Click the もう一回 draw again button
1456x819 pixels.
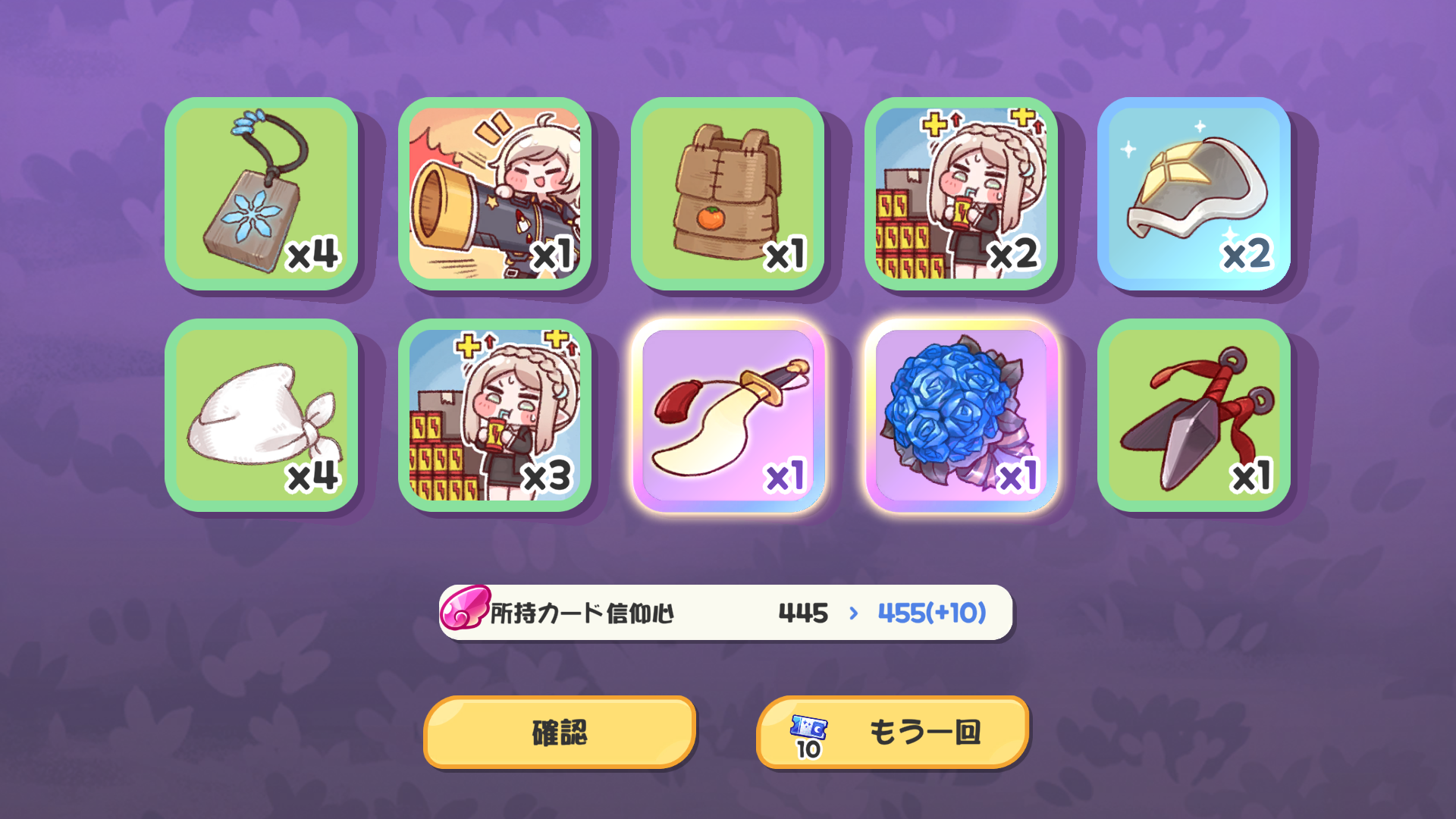coord(893,732)
